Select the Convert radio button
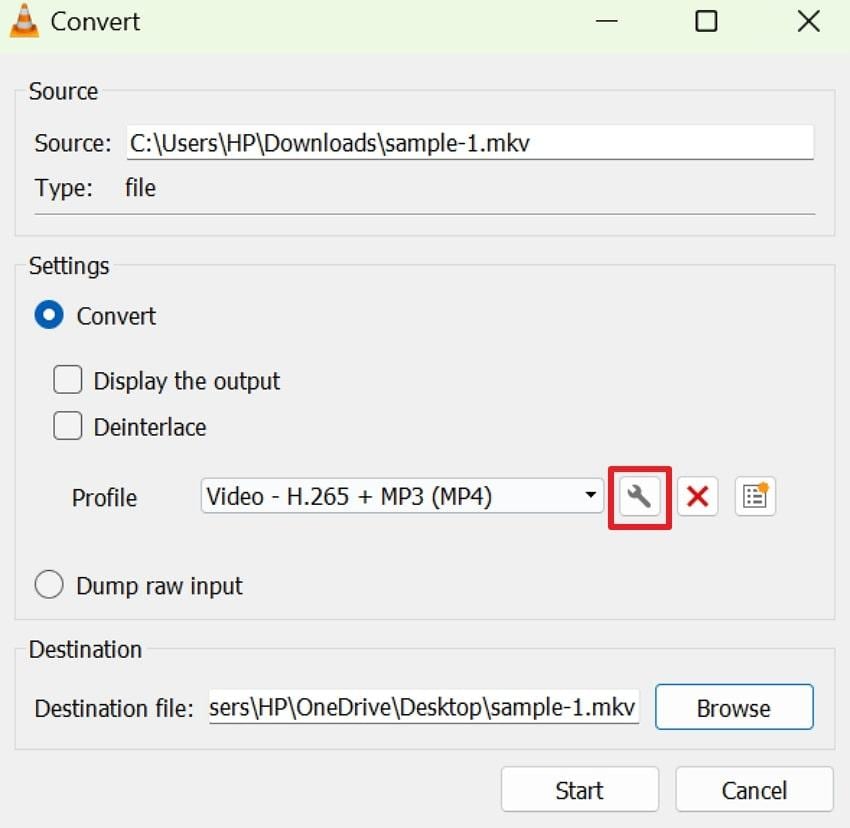This screenshot has height=828, width=850. tap(48, 314)
